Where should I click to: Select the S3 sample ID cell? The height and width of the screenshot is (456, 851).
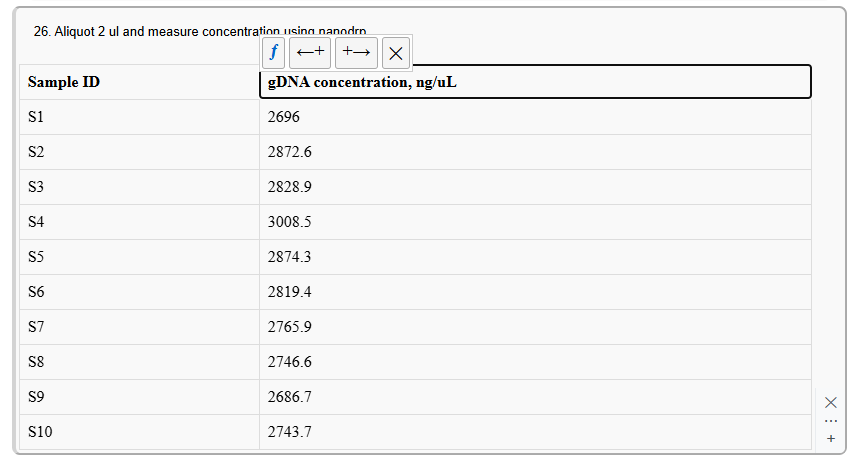[138, 187]
